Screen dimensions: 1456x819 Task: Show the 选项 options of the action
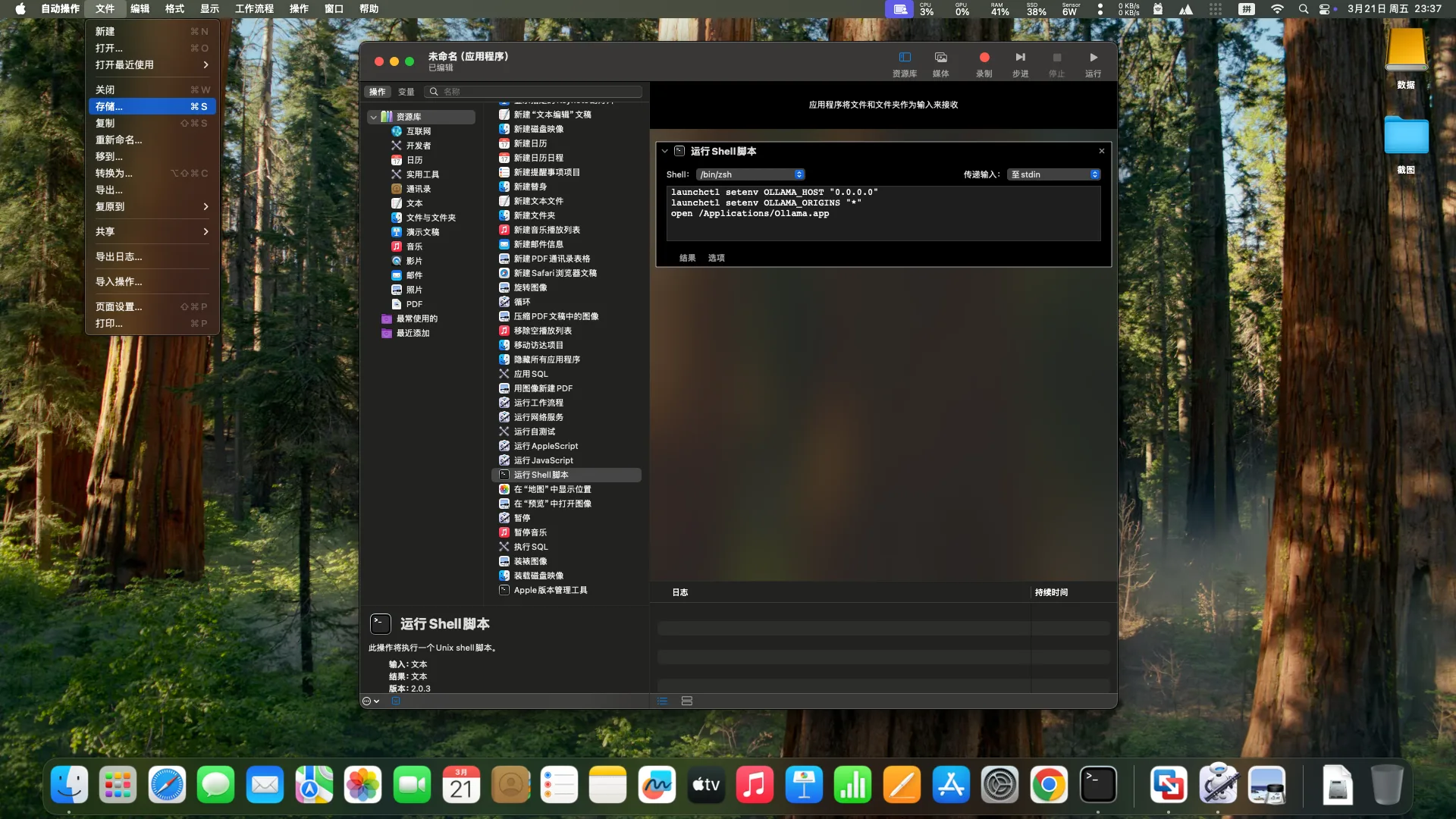717,258
